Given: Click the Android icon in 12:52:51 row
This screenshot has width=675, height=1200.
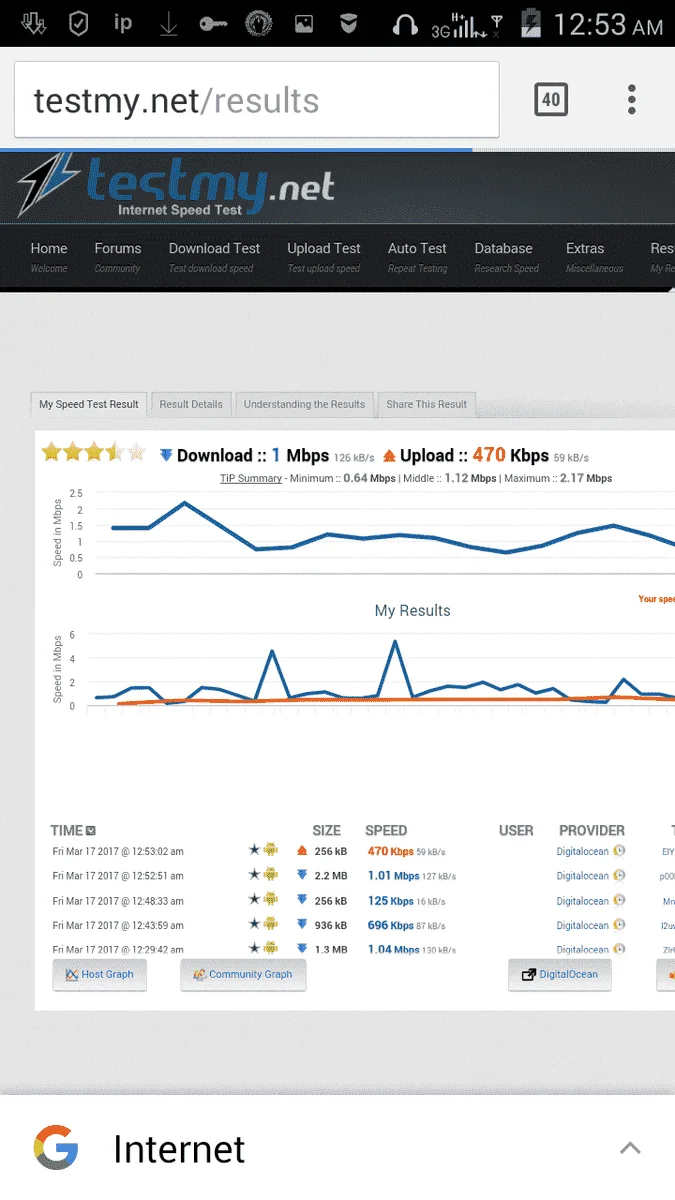Looking at the screenshot, I should coord(270,875).
